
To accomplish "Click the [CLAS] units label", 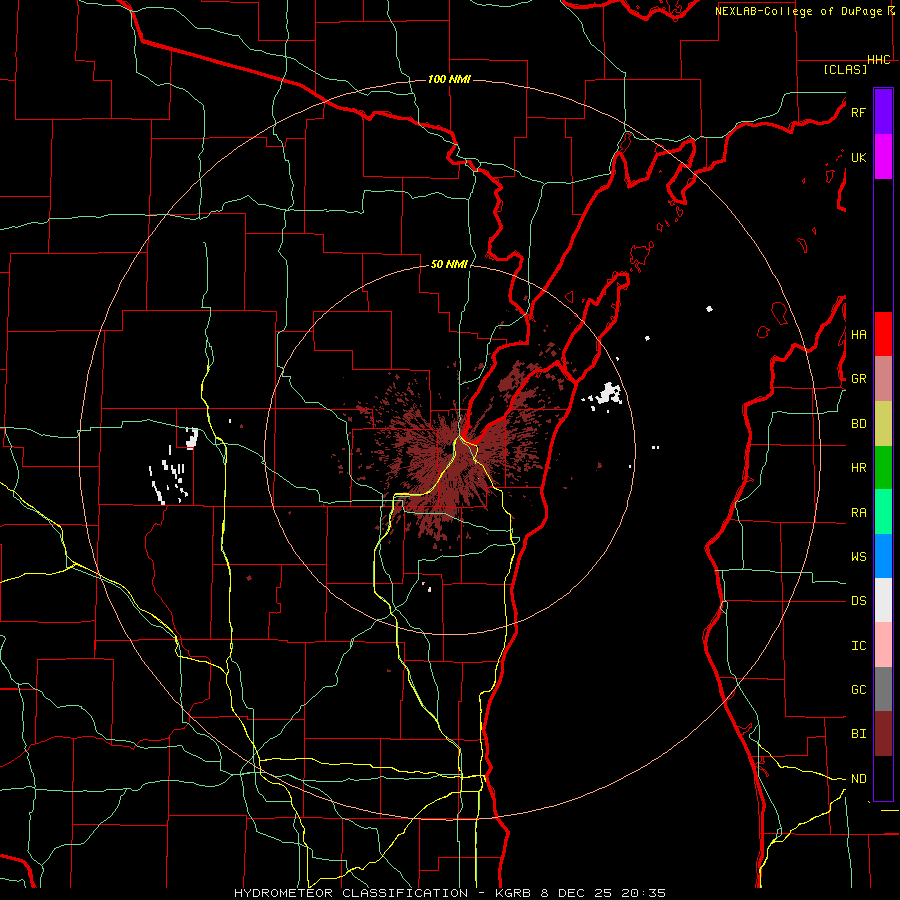I will 845,69.
